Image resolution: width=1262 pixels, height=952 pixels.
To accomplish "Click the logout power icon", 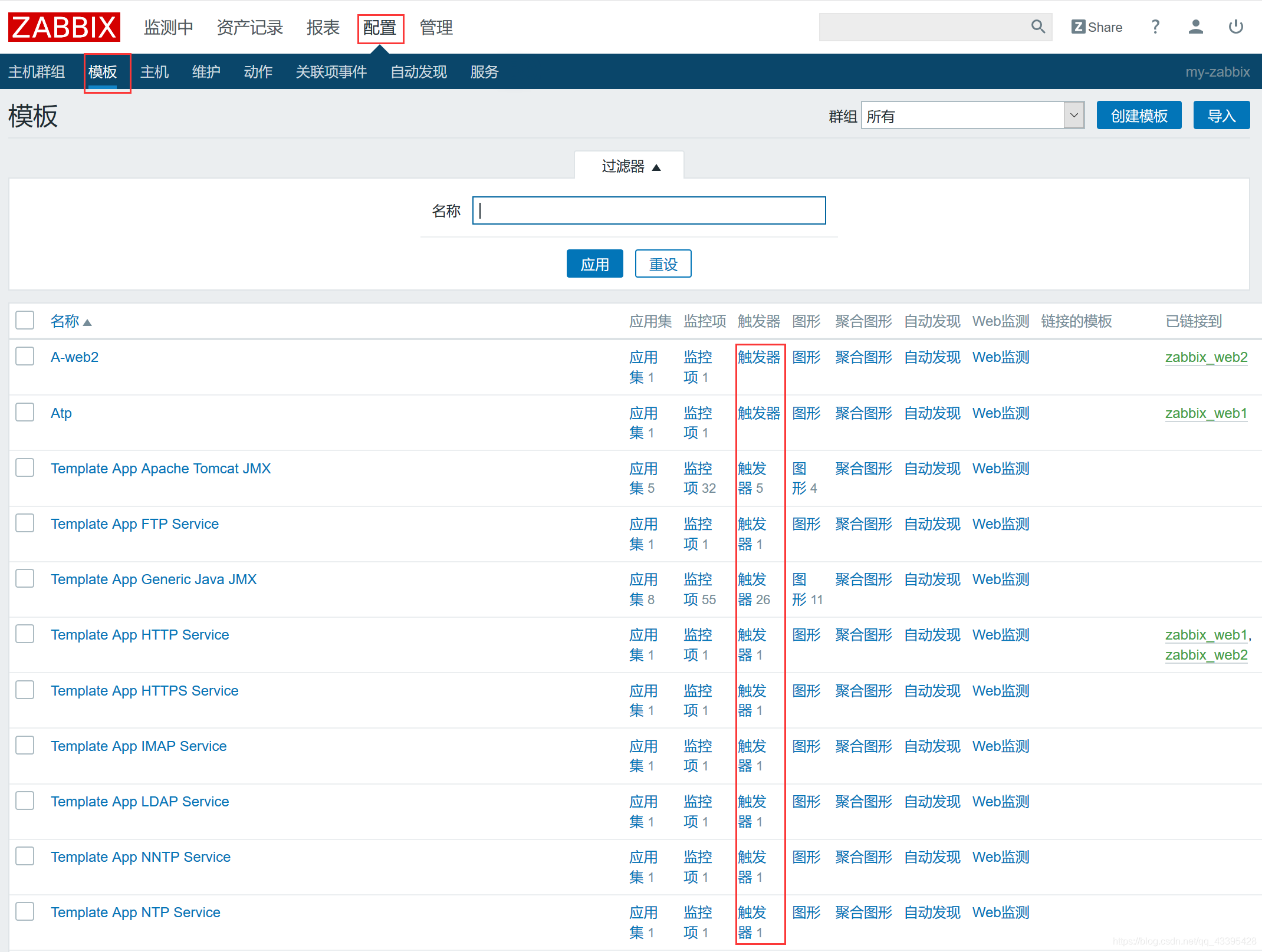I will tap(1235, 27).
